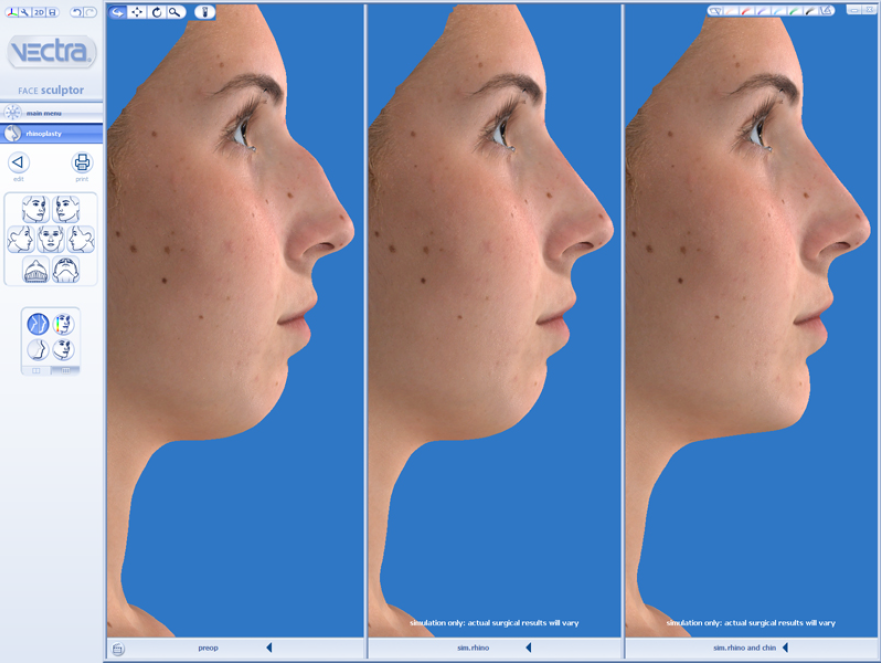The image size is (881, 663).
Task: Click the sim.rhino label
Action: point(473,648)
